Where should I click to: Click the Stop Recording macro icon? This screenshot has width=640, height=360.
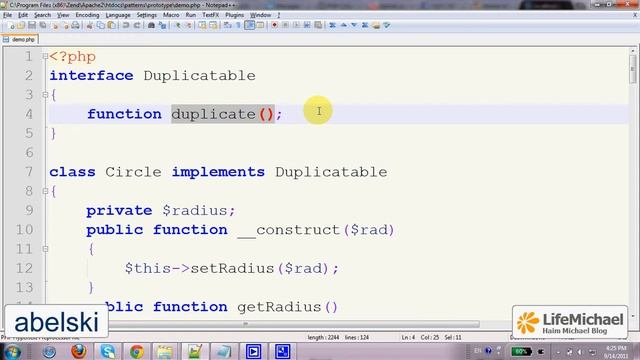point(285,25)
